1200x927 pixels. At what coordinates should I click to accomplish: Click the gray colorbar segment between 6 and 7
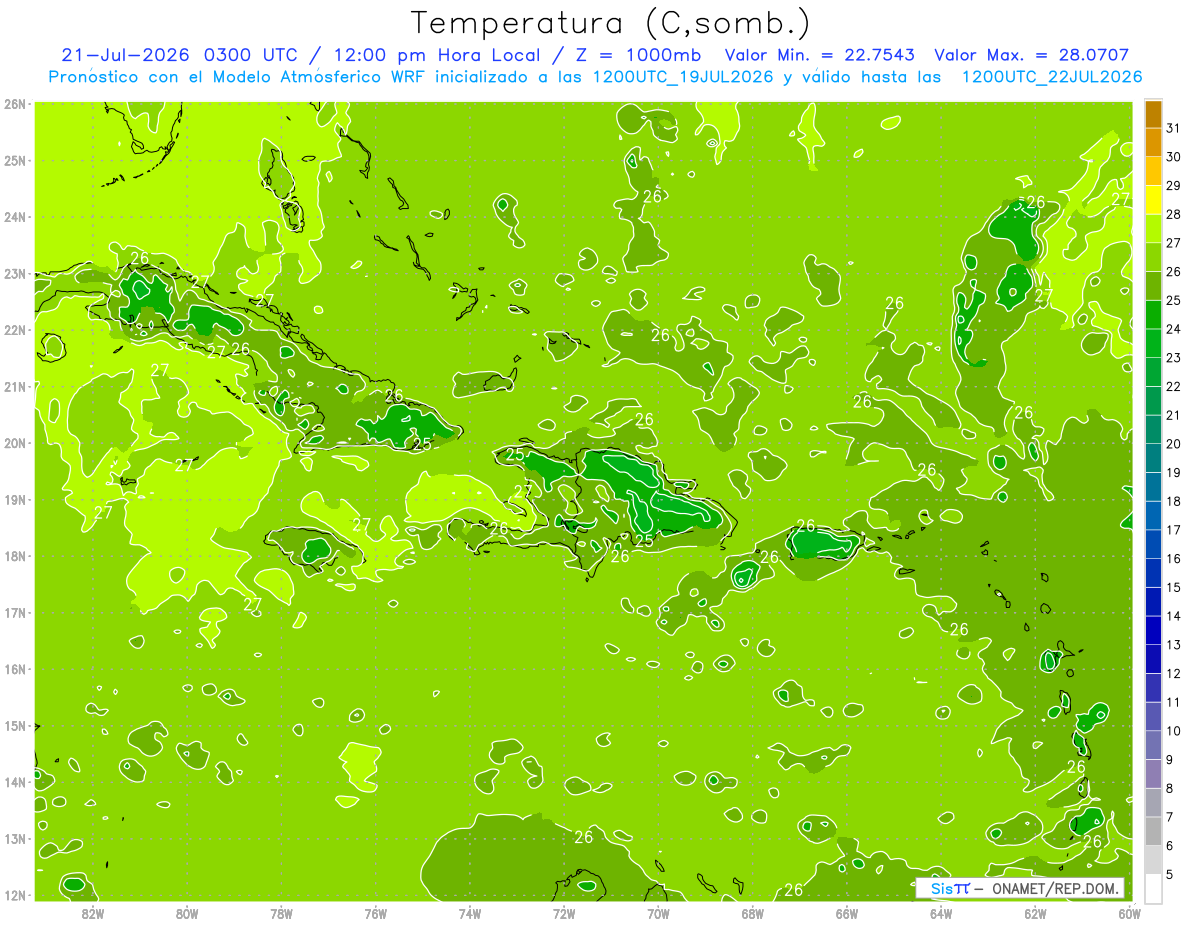(x=1153, y=831)
